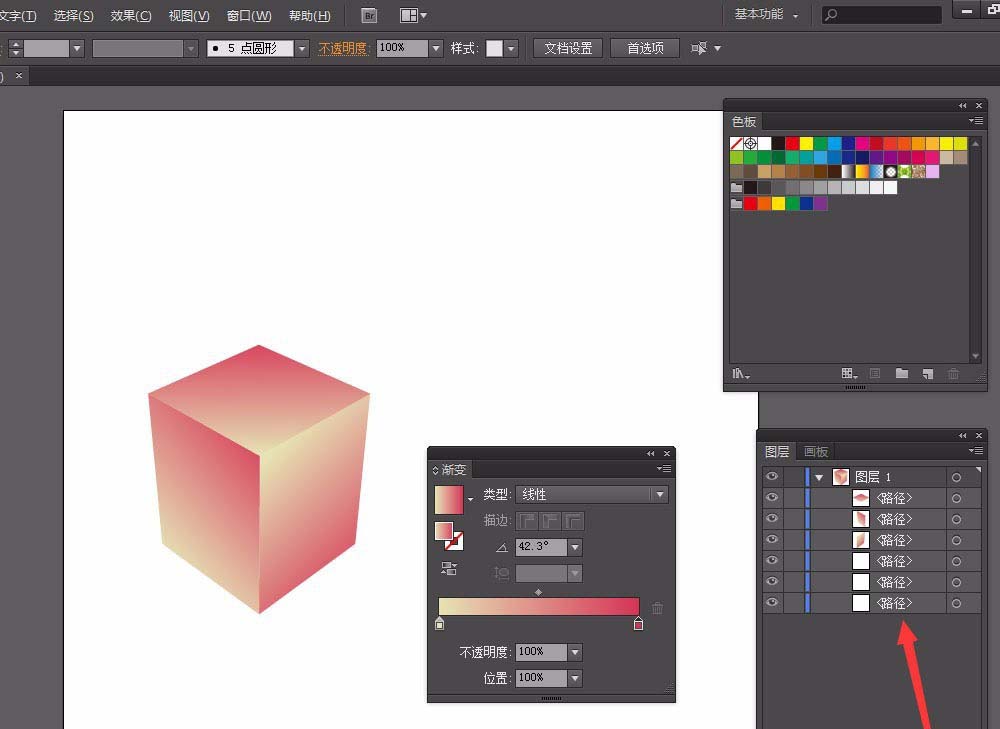Image resolution: width=1000 pixels, height=729 pixels.
Task: Click the Reverse Gradient icon
Action: click(449, 568)
